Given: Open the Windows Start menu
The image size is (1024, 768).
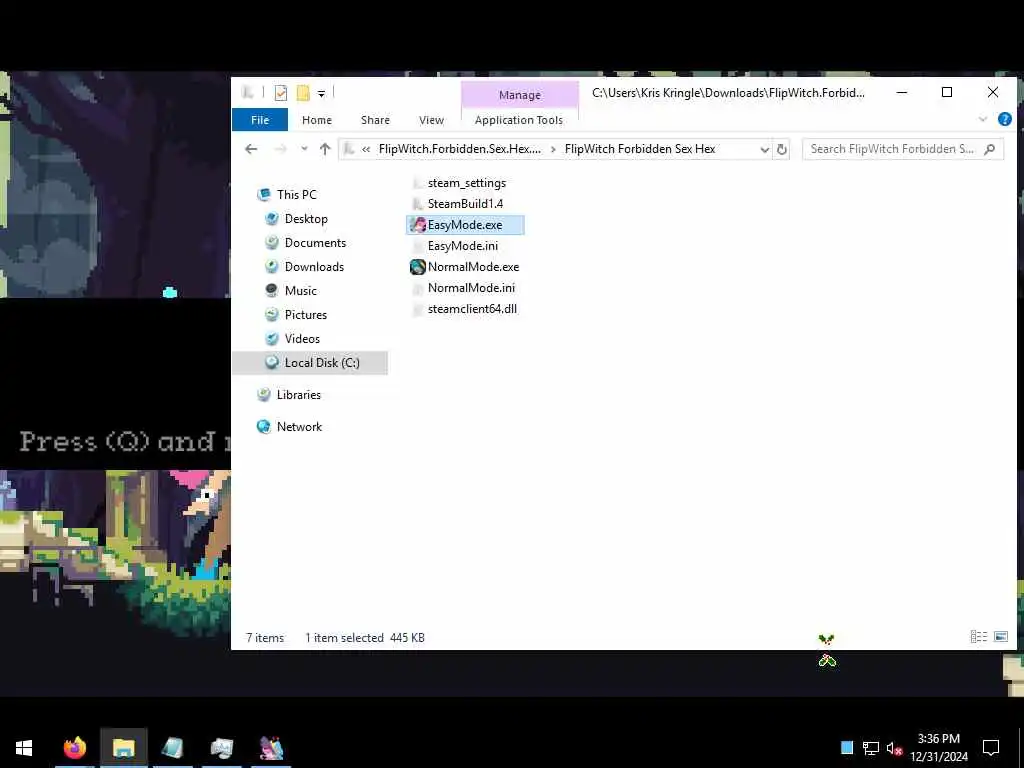Looking at the screenshot, I should tap(24, 748).
